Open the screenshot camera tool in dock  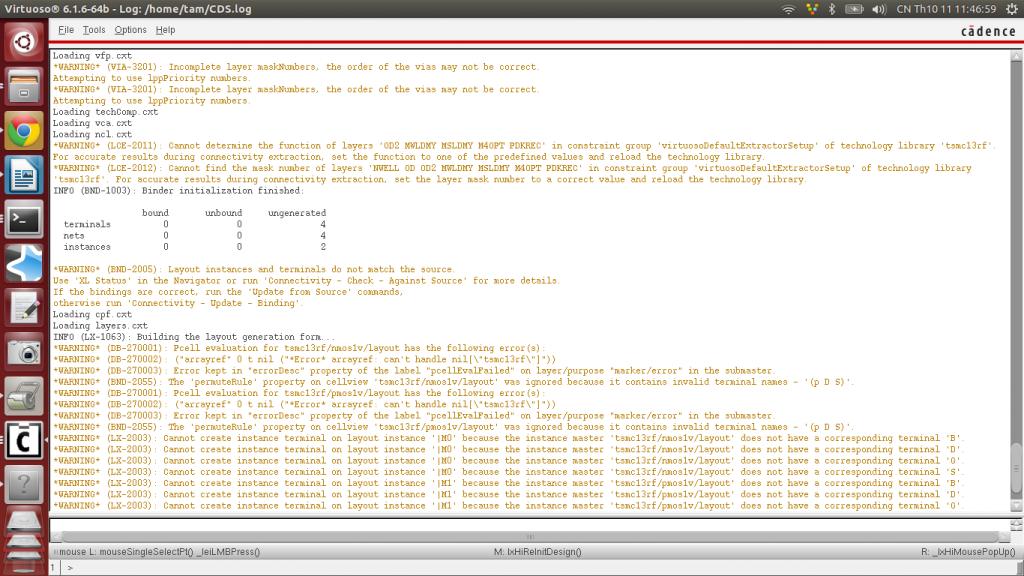click(x=24, y=353)
